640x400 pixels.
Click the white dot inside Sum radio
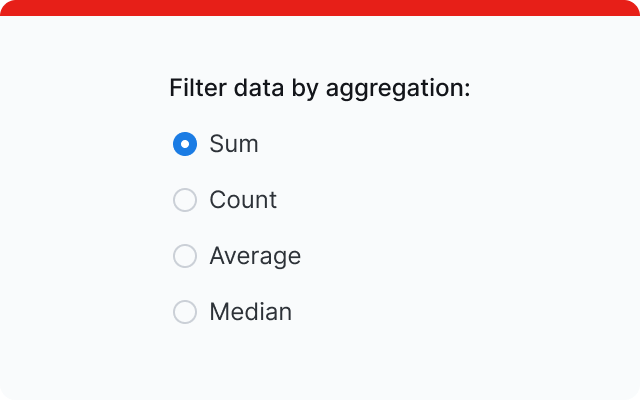(x=185, y=144)
